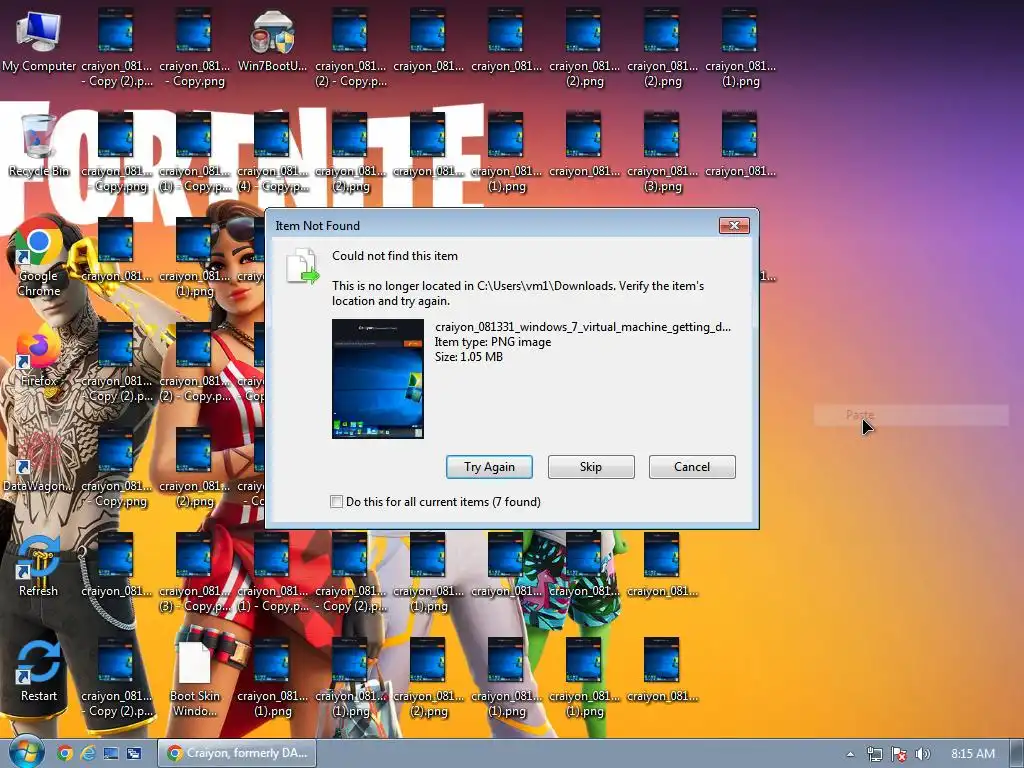This screenshot has height=768, width=1024.
Task: Click the 'Size: 1.05 MB' text
Action: click(x=469, y=357)
